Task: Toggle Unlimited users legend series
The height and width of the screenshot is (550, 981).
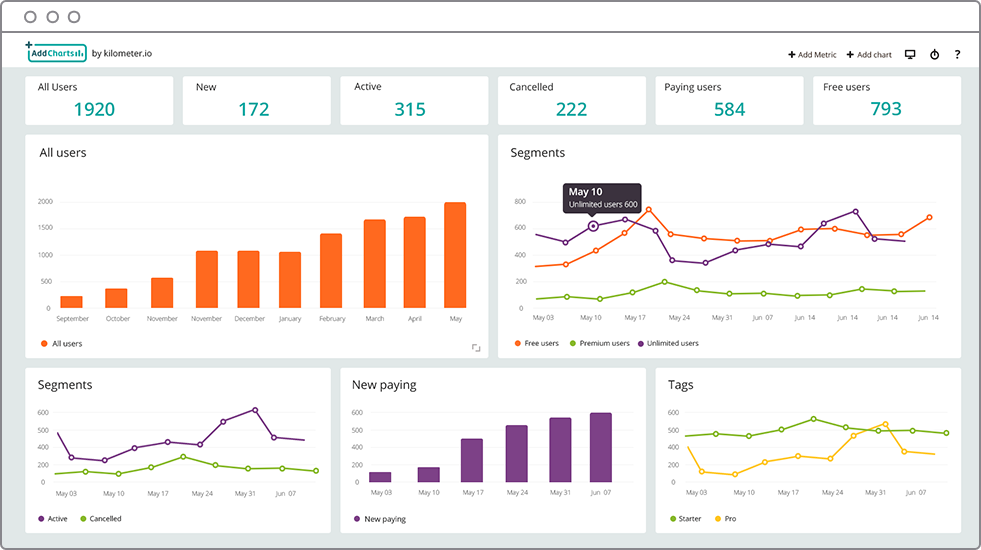Action: pyautogui.click(x=668, y=343)
